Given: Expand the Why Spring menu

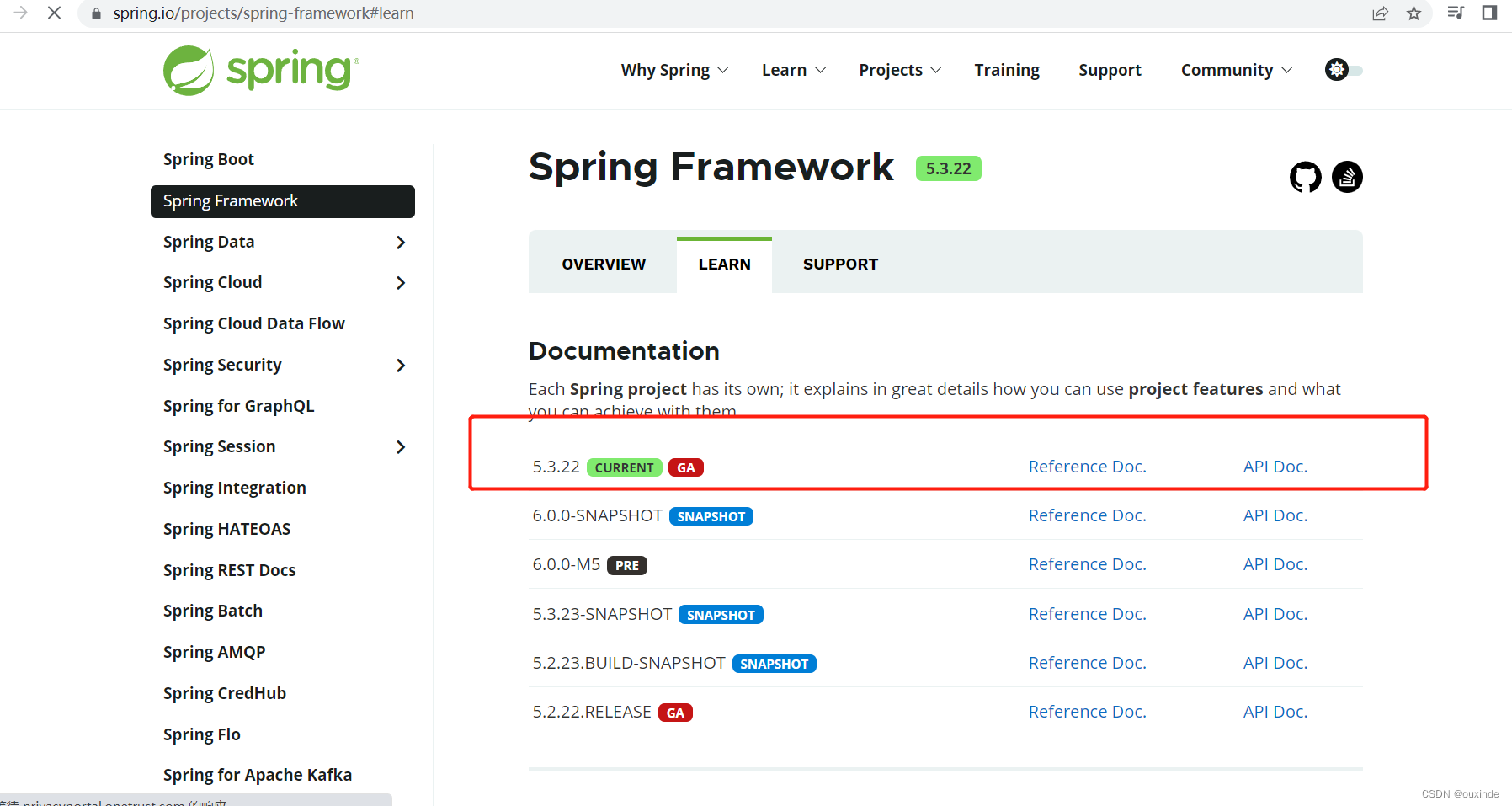Looking at the screenshot, I should pos(674,70).
